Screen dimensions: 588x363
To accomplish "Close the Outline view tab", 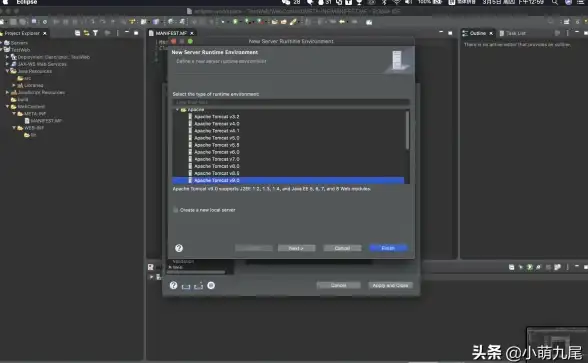I will tap(491, 33).
